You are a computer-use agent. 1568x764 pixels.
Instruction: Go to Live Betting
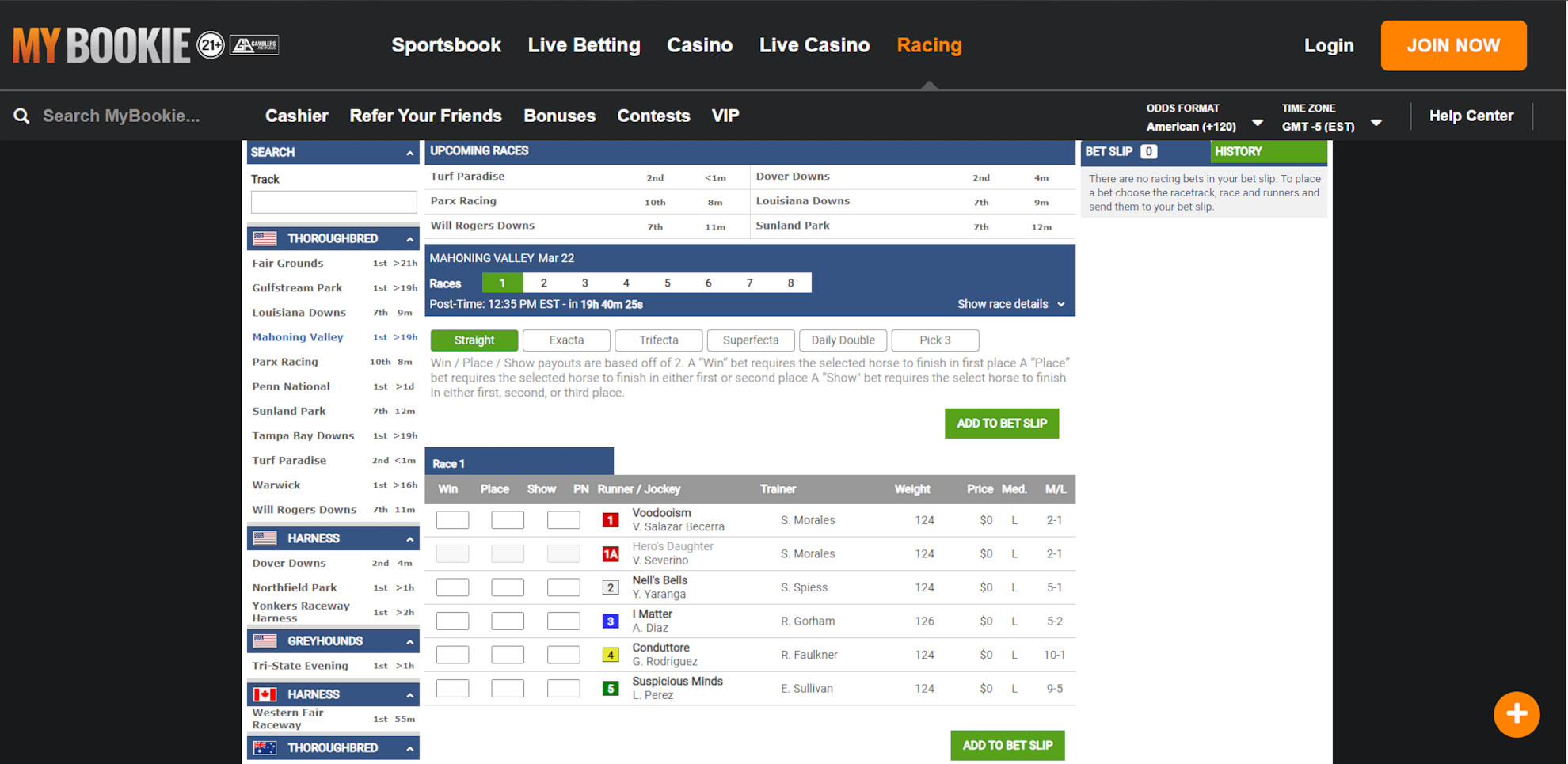pyautogui.click(x=584, y=45)
